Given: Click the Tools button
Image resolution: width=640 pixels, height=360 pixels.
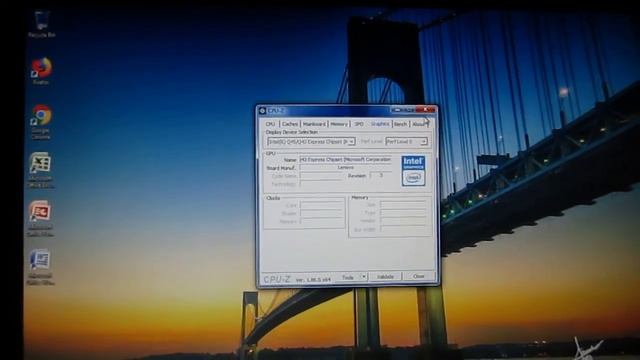Looking at the screenshot, I should point(347,277).
